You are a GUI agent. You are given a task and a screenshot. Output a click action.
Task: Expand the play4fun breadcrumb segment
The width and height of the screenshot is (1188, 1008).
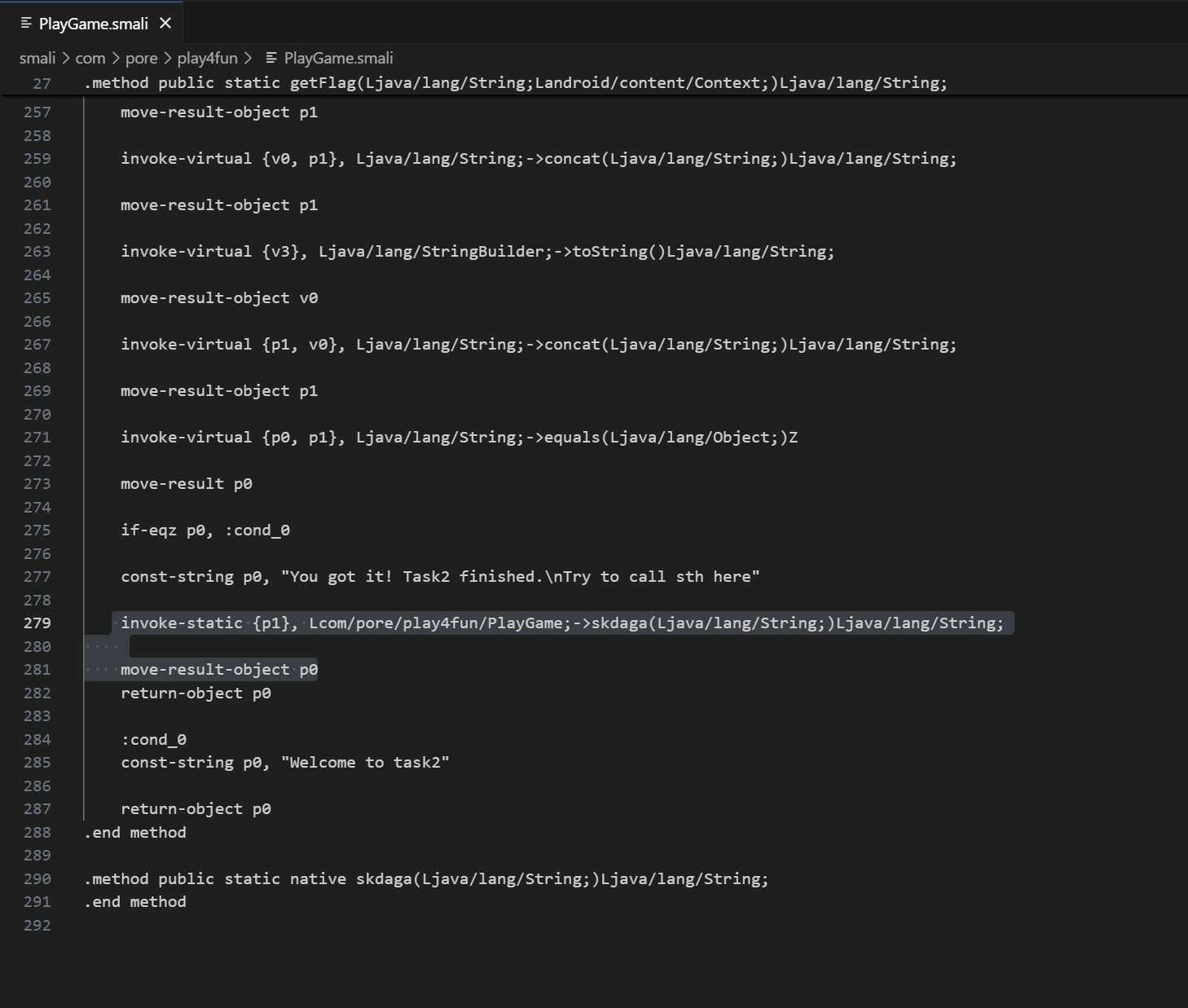[207, 58]
